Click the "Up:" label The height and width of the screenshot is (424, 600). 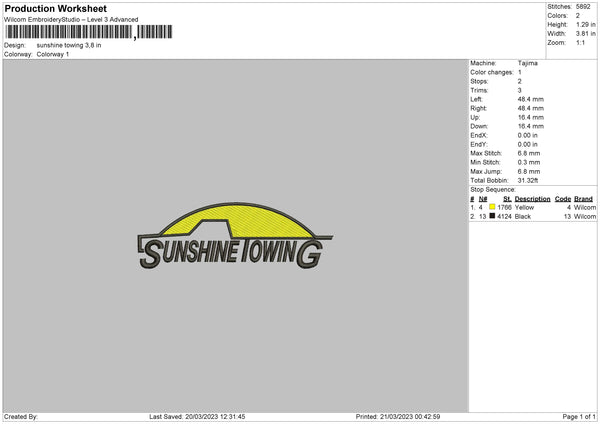[475, 117]
